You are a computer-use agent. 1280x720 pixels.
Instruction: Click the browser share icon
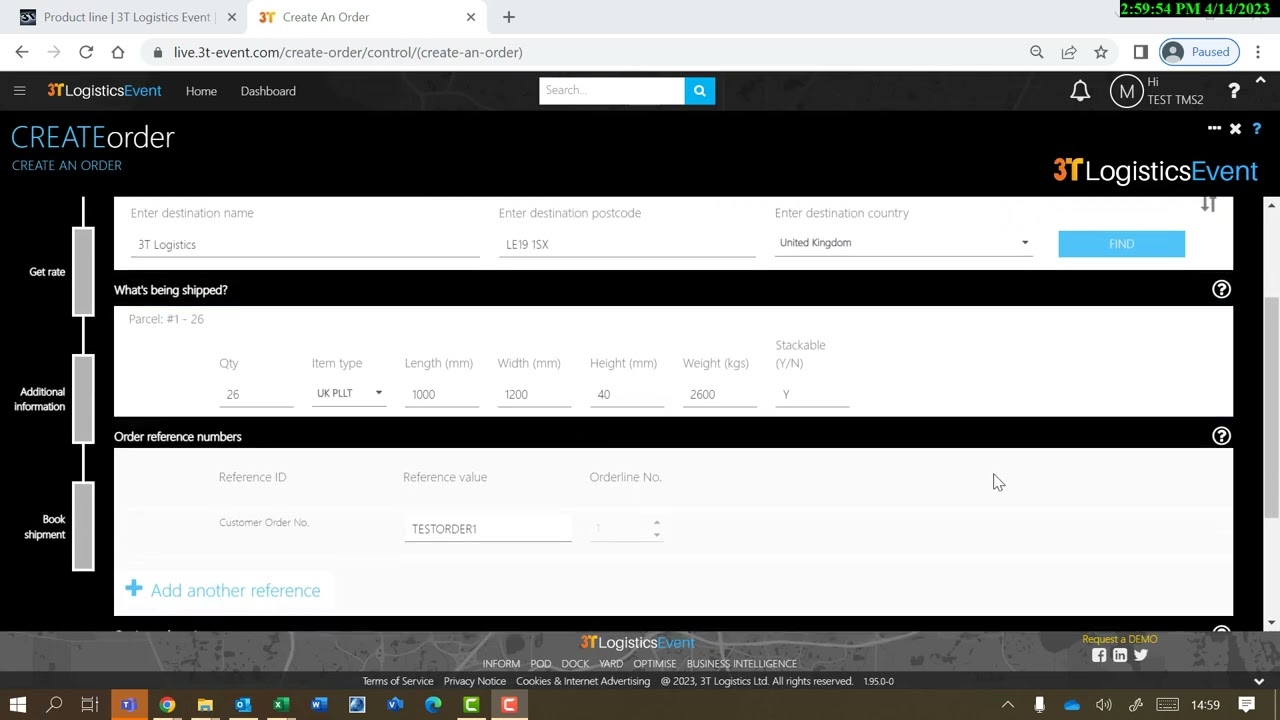pyautogui.click(x=1069, y=52)
